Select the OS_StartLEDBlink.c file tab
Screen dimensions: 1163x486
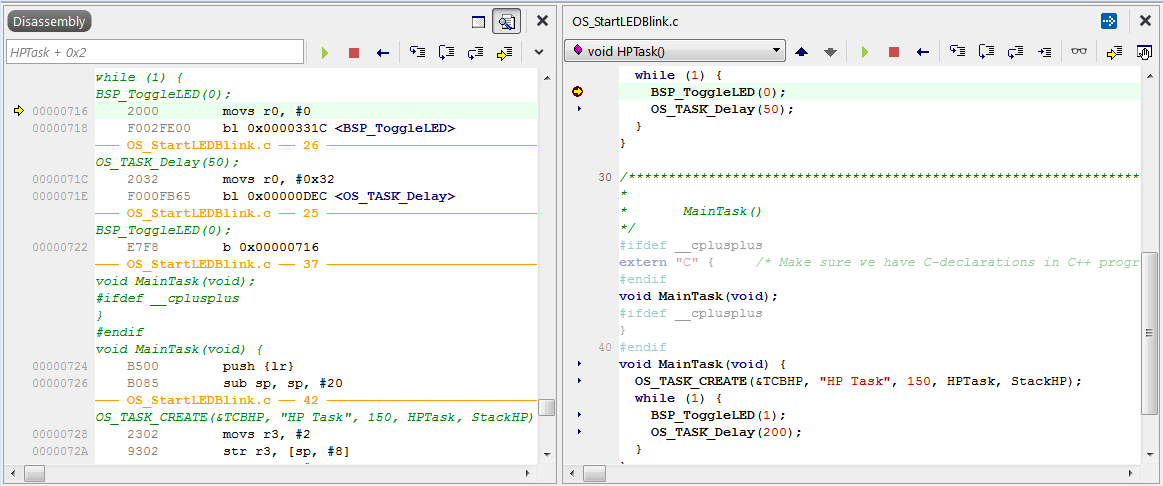click(x=625, y=21)
